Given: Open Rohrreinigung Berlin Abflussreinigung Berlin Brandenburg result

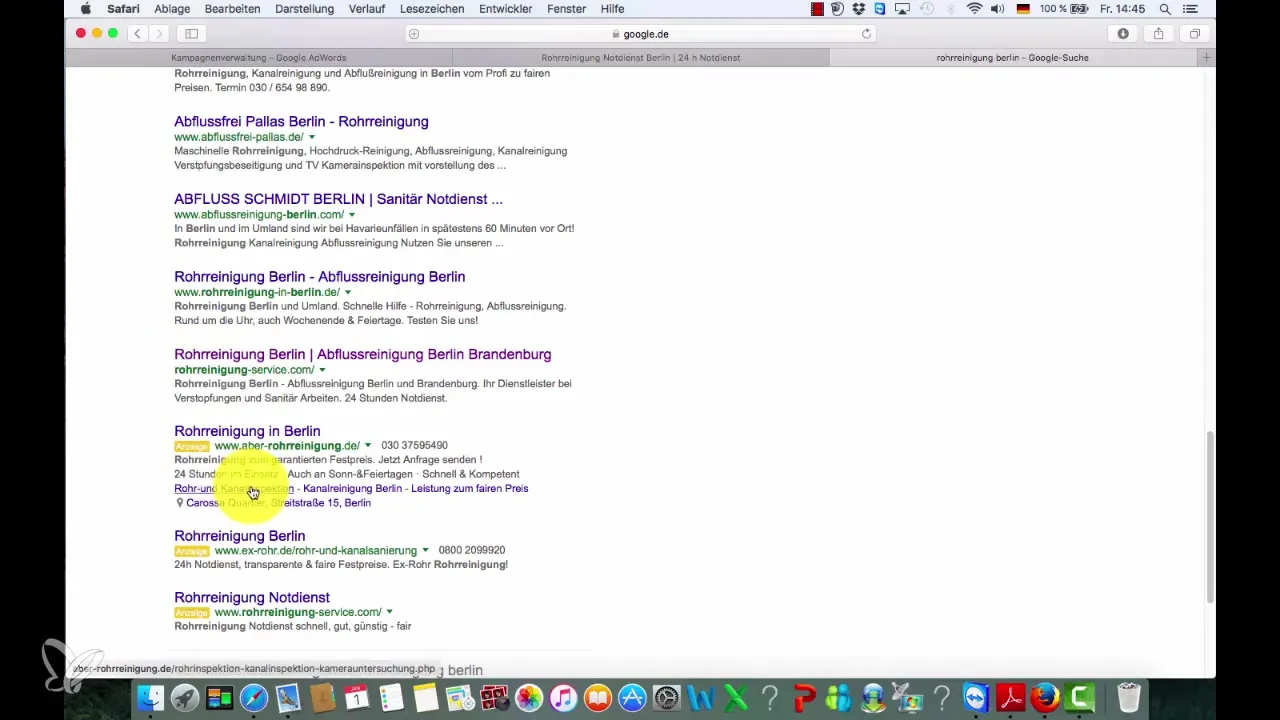Looking at the screenshot, I should (362, 354).
